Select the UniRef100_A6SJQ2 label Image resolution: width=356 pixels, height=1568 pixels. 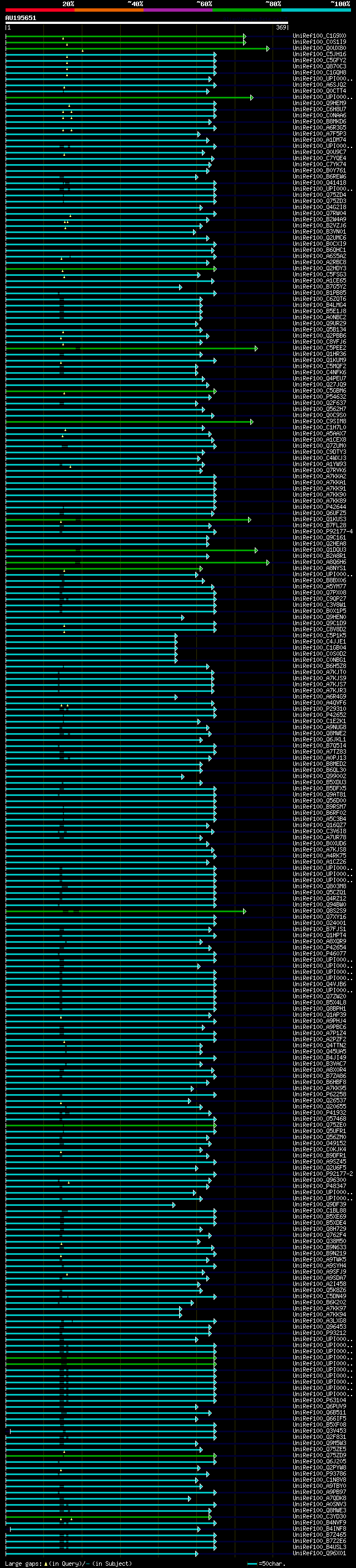[319, 85]
